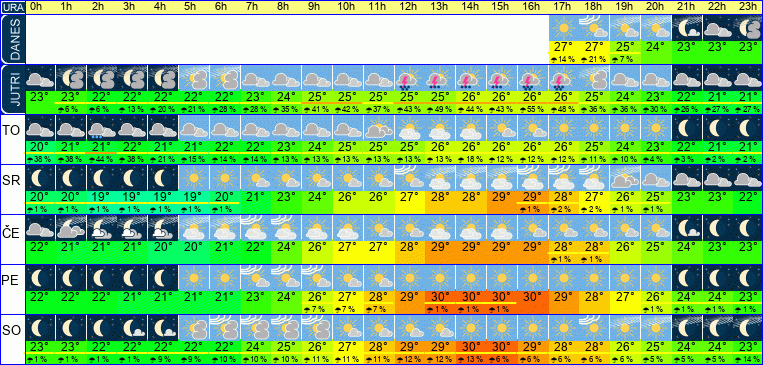Viewport: 763px width, 365px height.
Task: Click the 12h hour column header
Action: (408, 7)
